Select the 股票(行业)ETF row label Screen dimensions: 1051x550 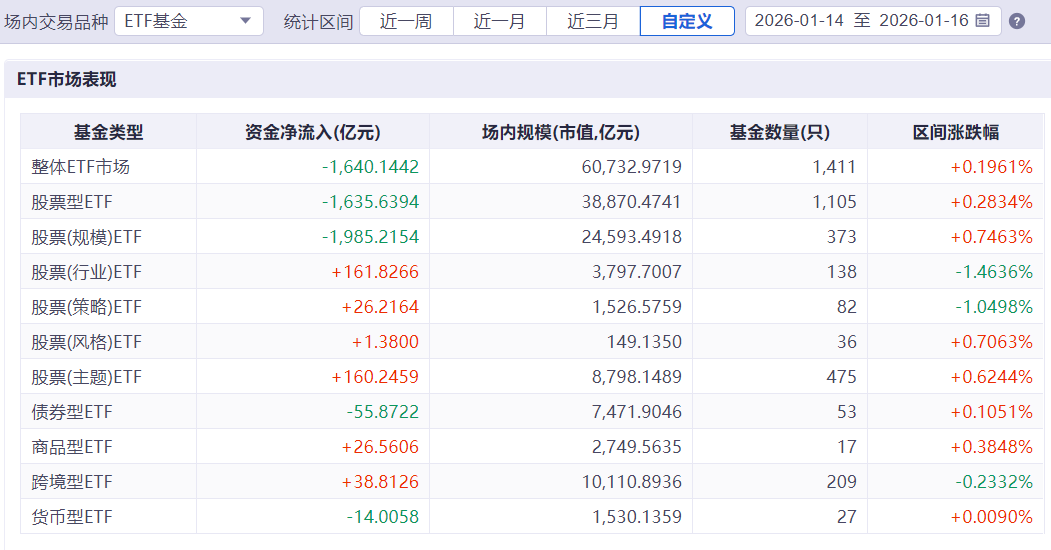(x=86, y=272)
